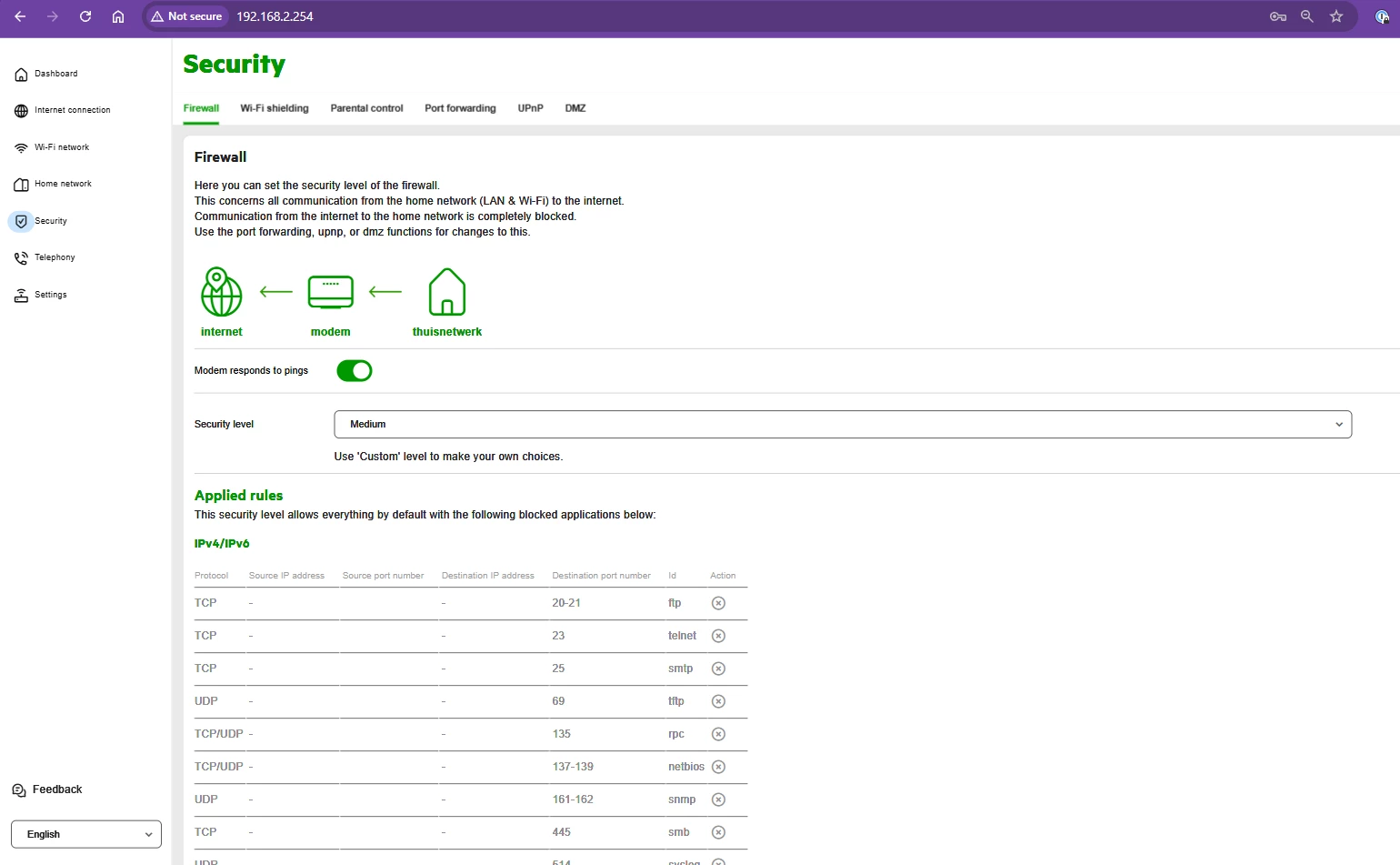Image resolution: width=1400 pixels, height=865 pixels.
Task: Click the action icon in the telnet row
Action: (x=718, y=636)
